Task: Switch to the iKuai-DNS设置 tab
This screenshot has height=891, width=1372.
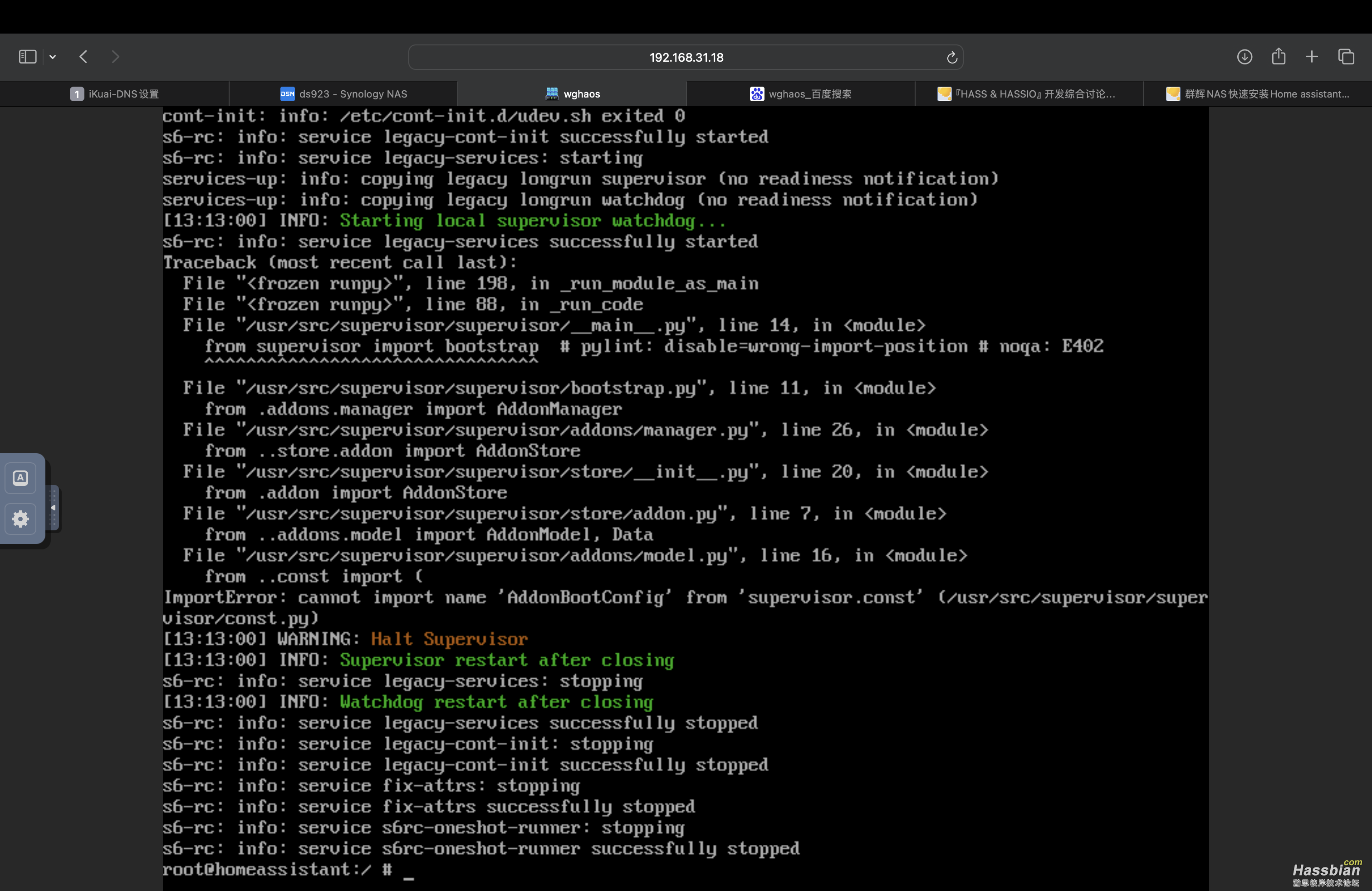Action: (x=114, y=94)
